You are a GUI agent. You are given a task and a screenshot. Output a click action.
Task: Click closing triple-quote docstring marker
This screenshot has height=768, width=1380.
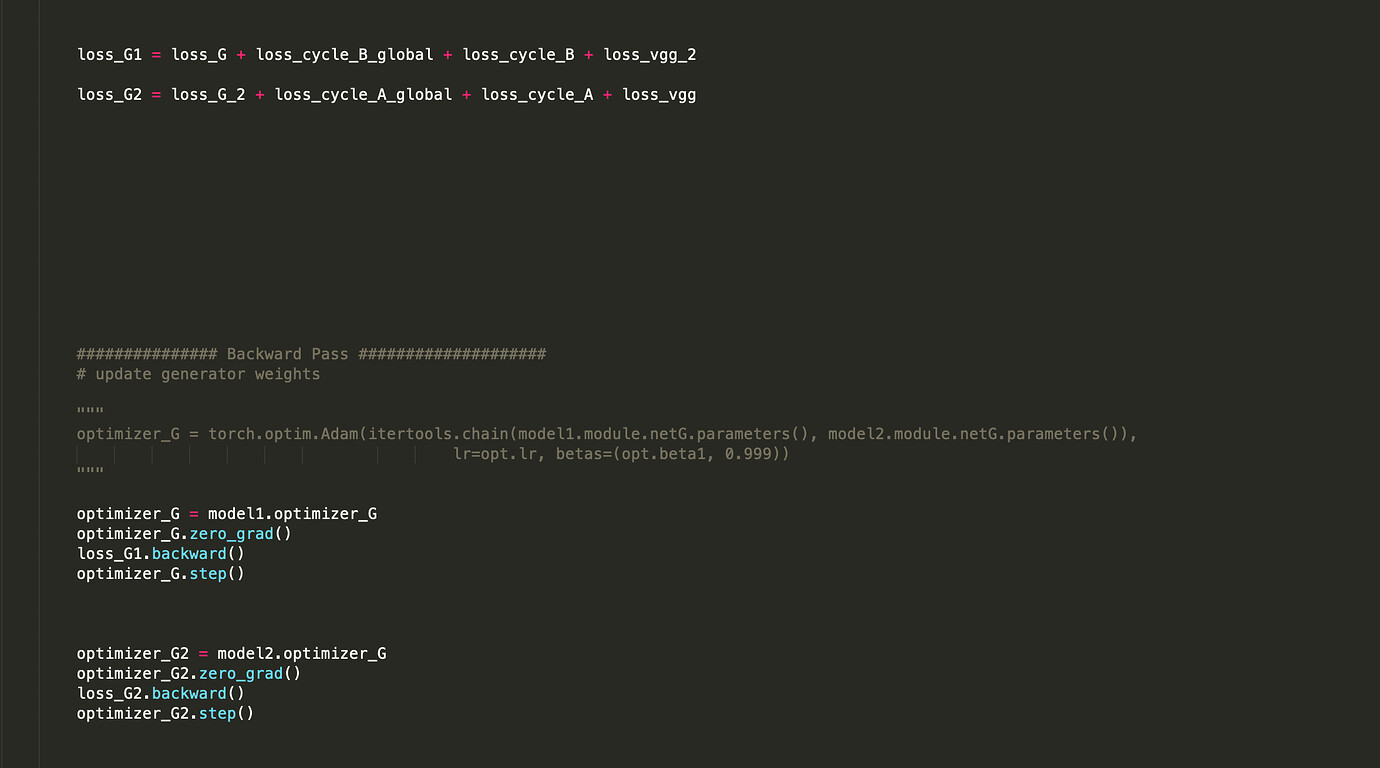[90, 472]
